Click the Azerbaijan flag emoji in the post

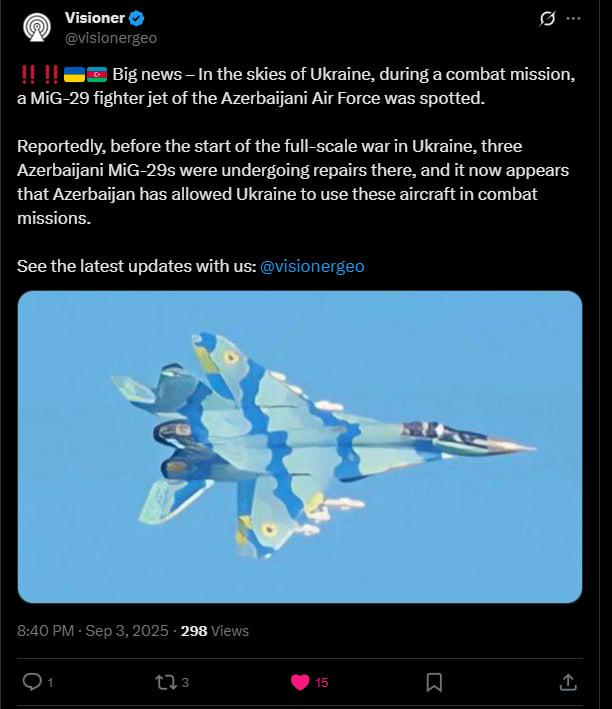(x=97, y=74)
